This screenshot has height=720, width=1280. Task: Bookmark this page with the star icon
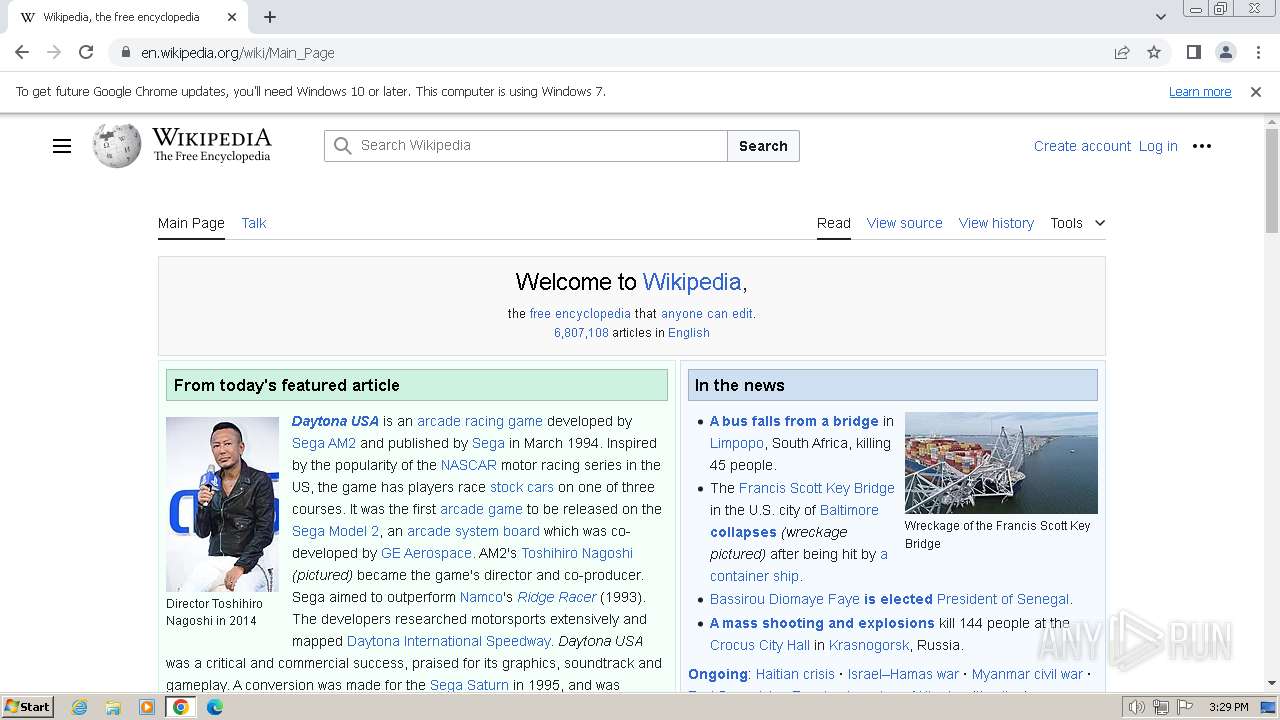click(x=1154, y=52)
